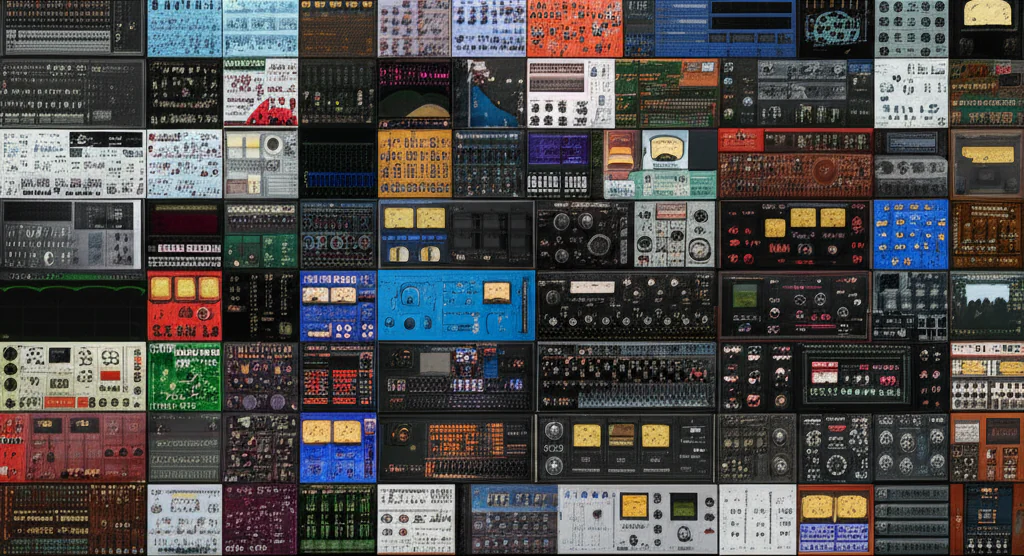This screenshot has height=556, width=1024.
Task: Open the bright blue plugin with single VU meter
Action: 456,306
